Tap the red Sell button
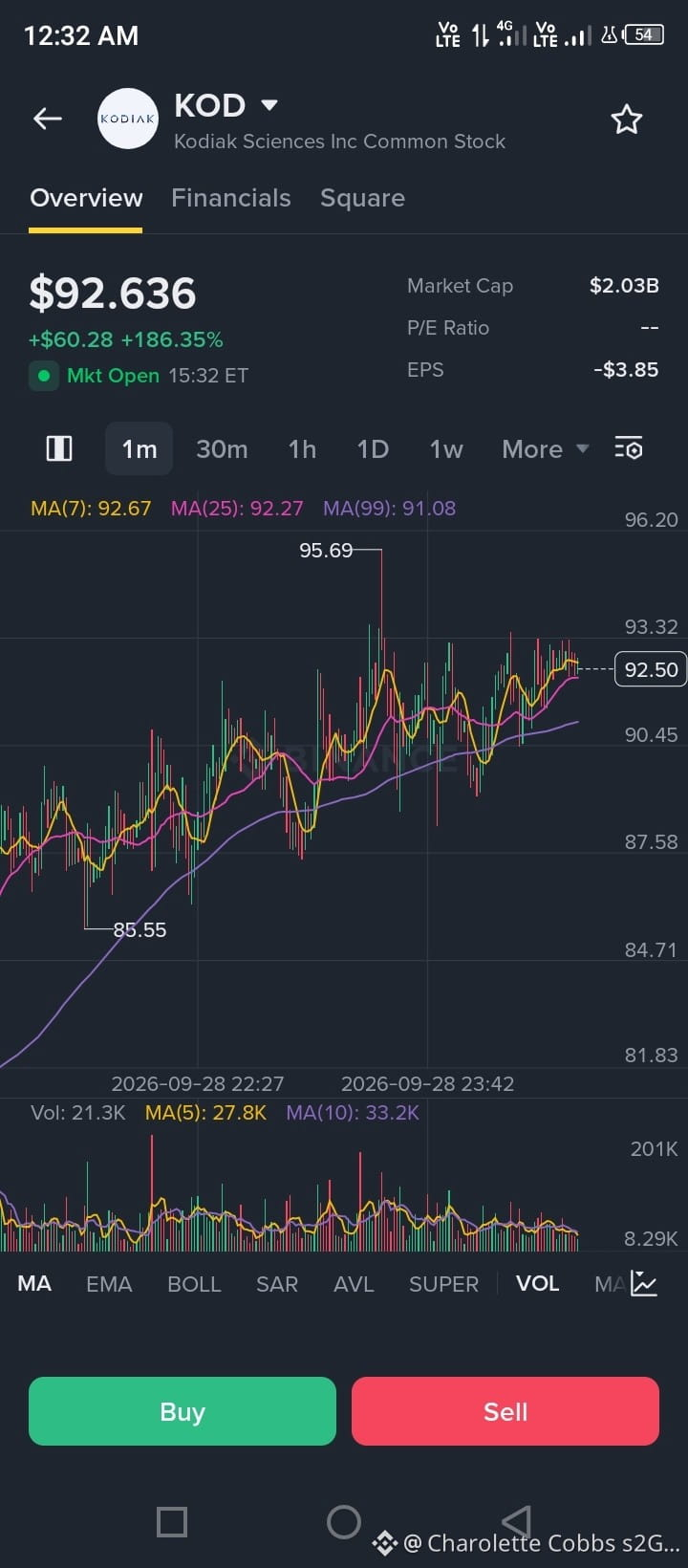The image size is (688, 1568). click(x=505, y=1411)
